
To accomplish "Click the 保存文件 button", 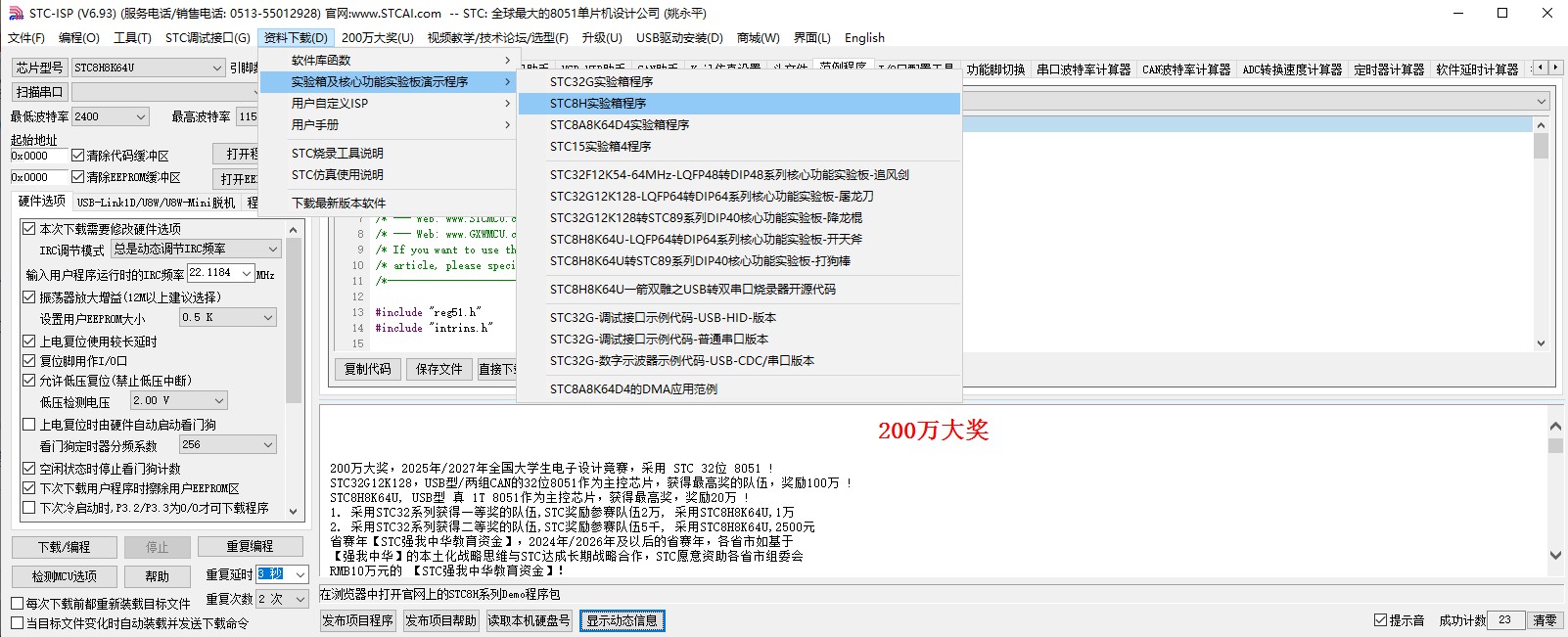I will coord(438,369).
